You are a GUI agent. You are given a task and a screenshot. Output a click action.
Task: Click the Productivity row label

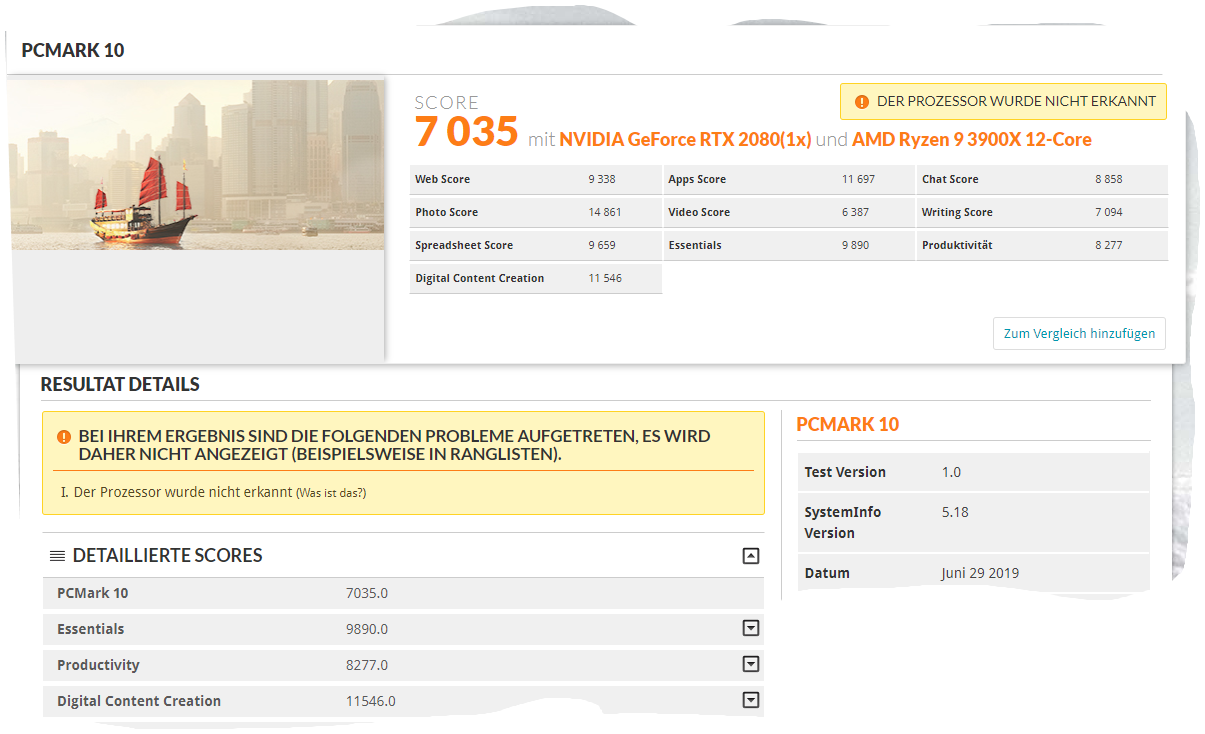98,665
